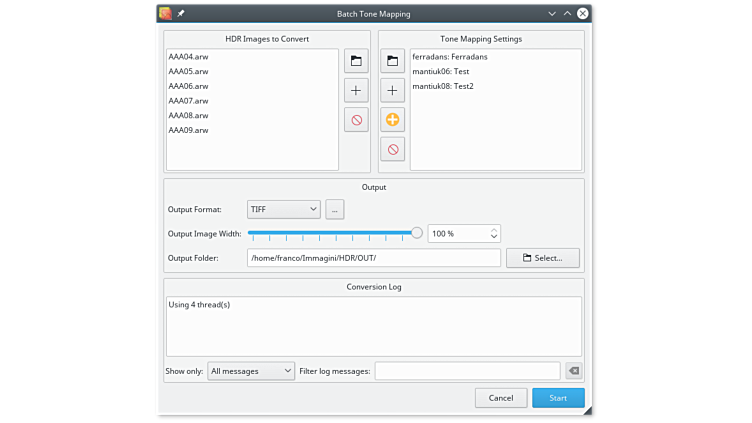The width and height of the screenshot is (752, 423).
Task: Select AAA04.arw in the HDR images list
Action: click(189, 57)
